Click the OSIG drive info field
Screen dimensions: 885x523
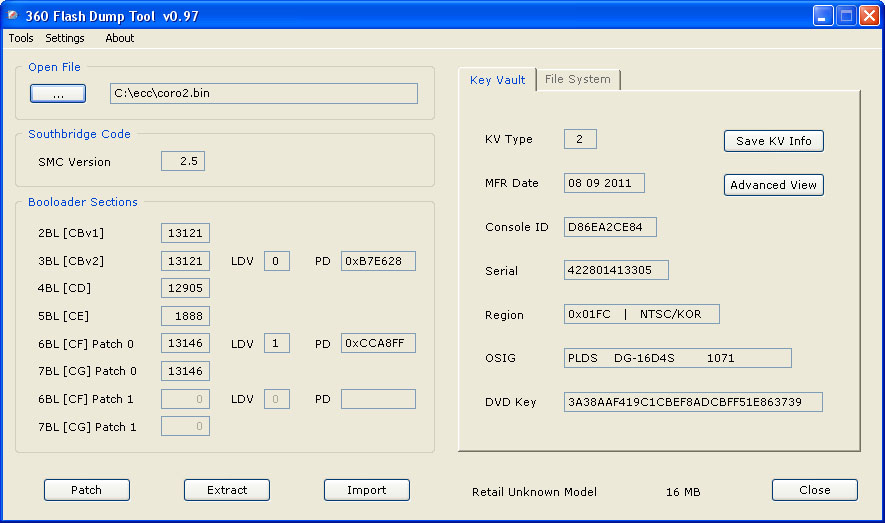click(677, 358)
